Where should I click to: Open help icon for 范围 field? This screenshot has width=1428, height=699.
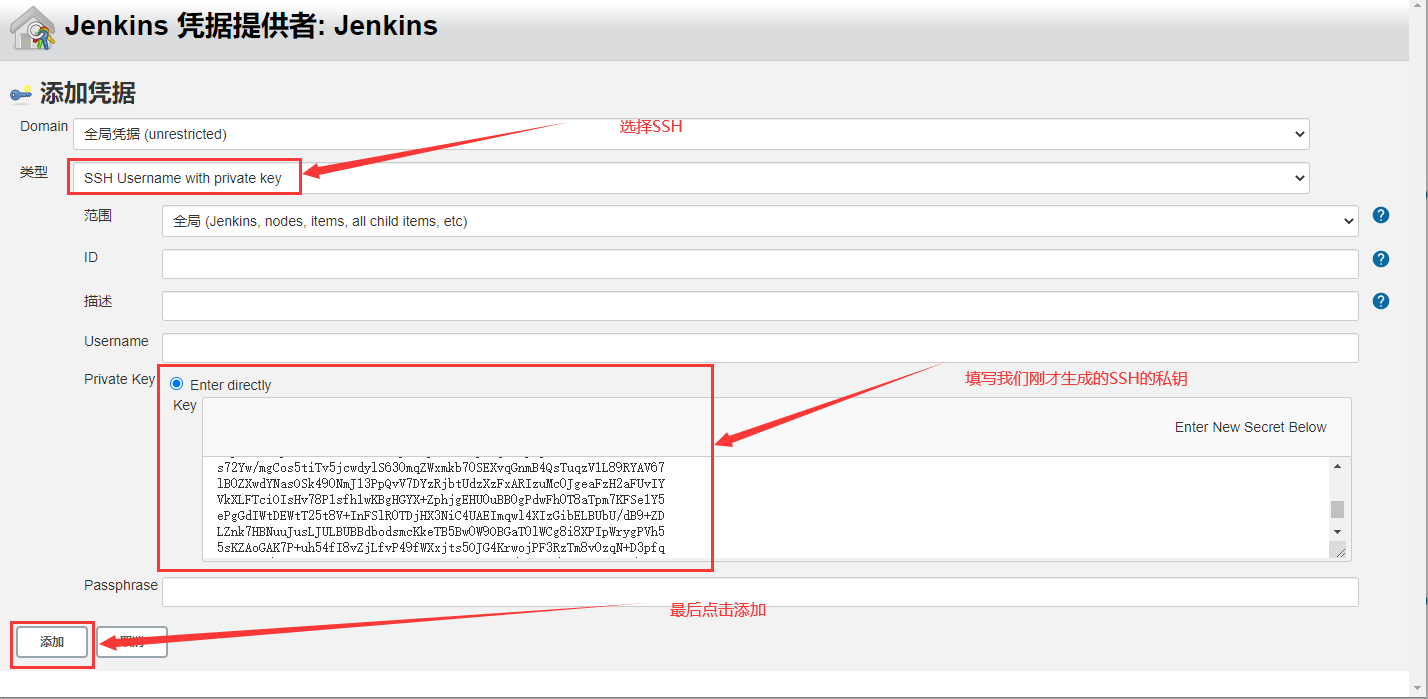(1381, 215)
